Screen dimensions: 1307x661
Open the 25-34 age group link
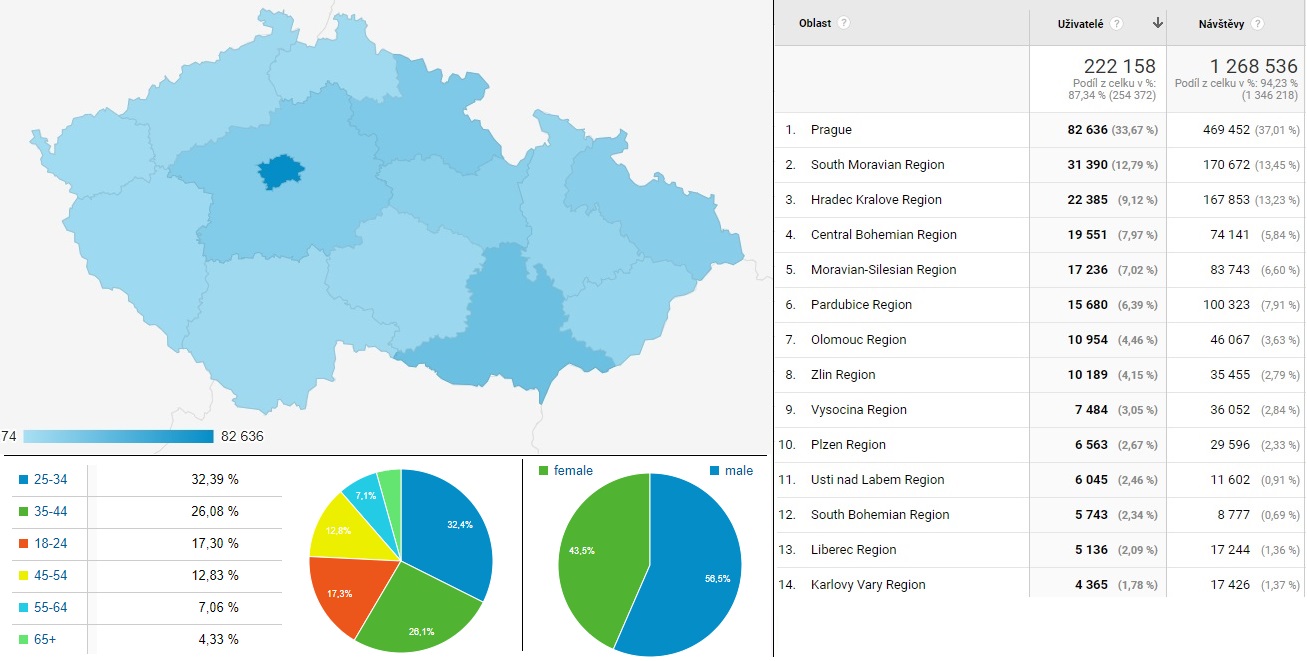[49, 479]
